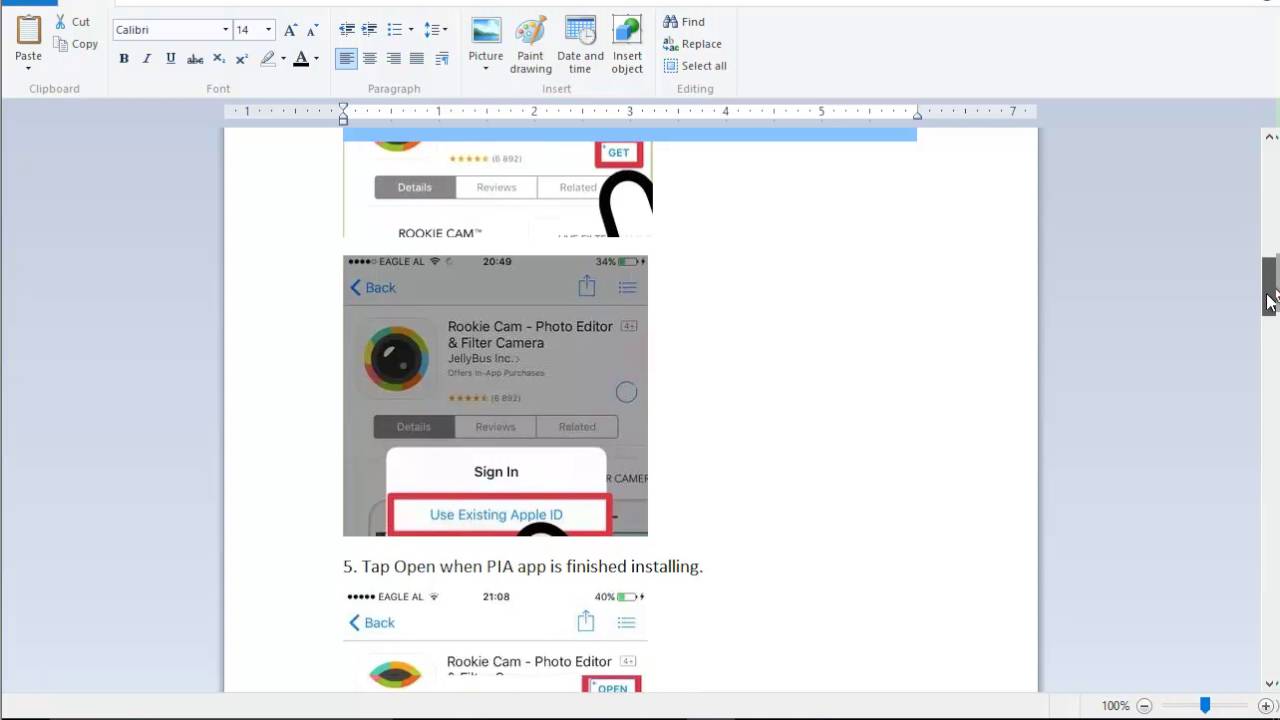Align text left

click(346, 59)
